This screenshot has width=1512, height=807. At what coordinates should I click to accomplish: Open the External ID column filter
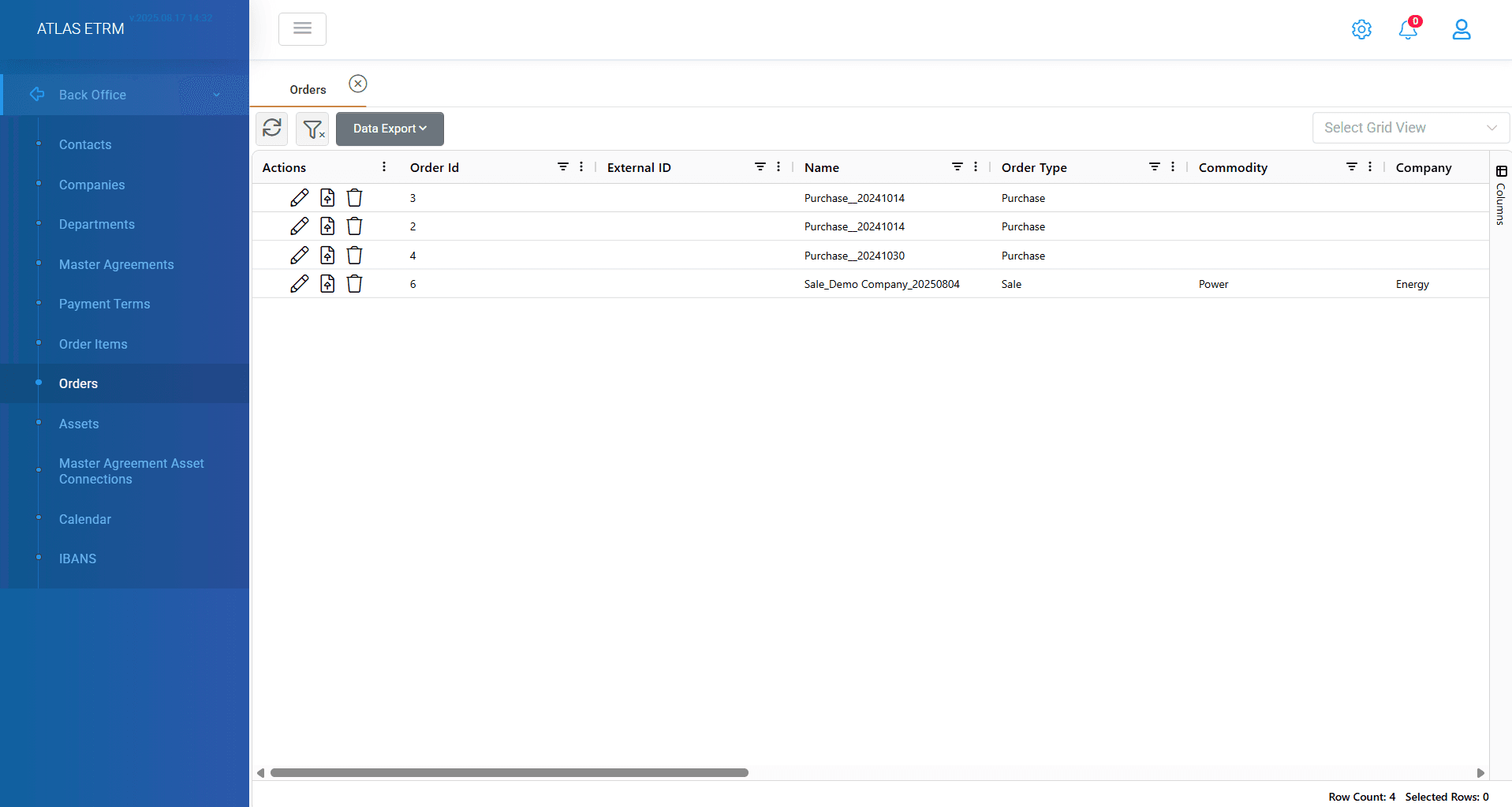point(760,166)
